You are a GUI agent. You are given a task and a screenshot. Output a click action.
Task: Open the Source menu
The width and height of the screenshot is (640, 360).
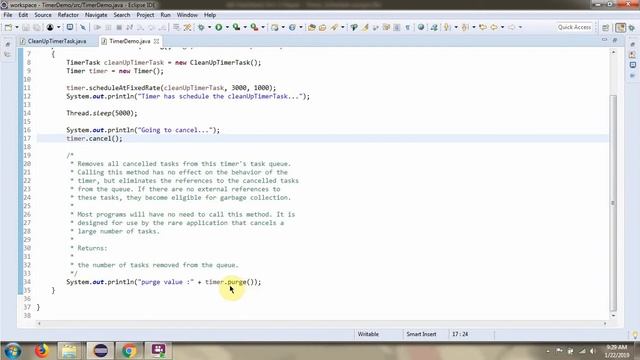43,15
